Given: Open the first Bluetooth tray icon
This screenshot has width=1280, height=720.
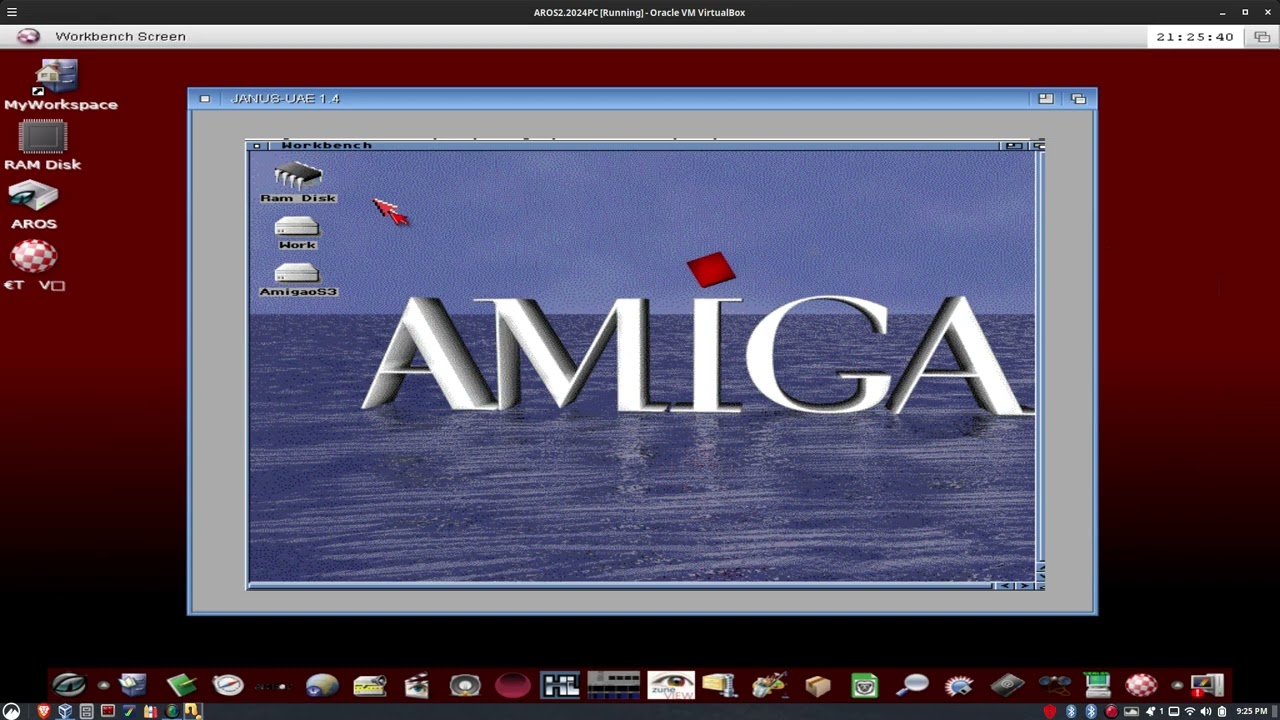Looking at the screenshot, I should click(1070, 711).
